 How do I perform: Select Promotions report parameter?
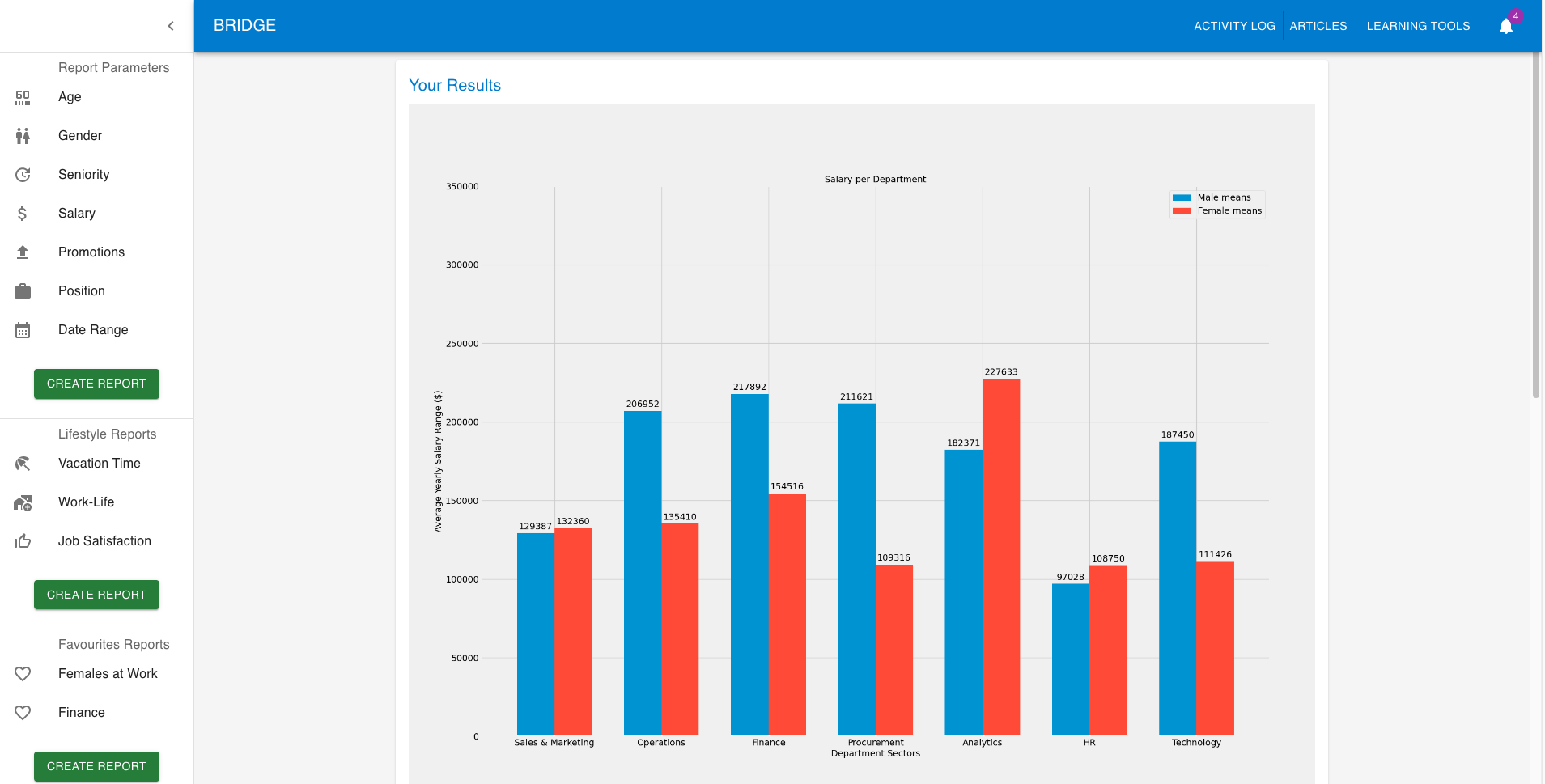click(x=97, y=252)
